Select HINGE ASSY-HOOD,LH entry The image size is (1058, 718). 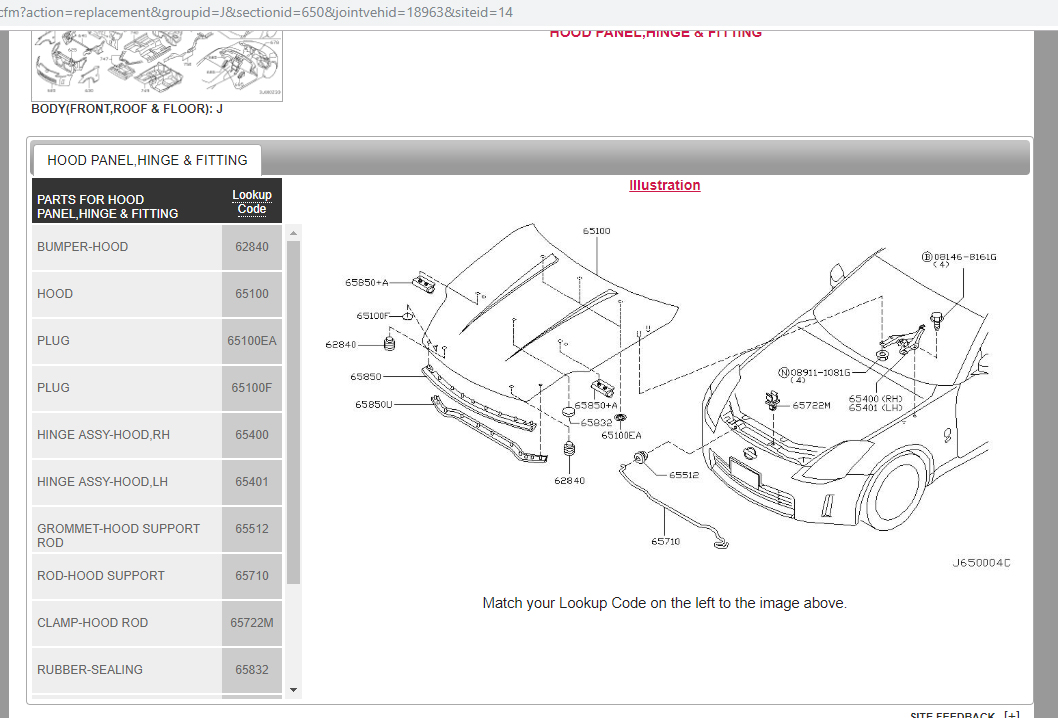tap(157, 482)
